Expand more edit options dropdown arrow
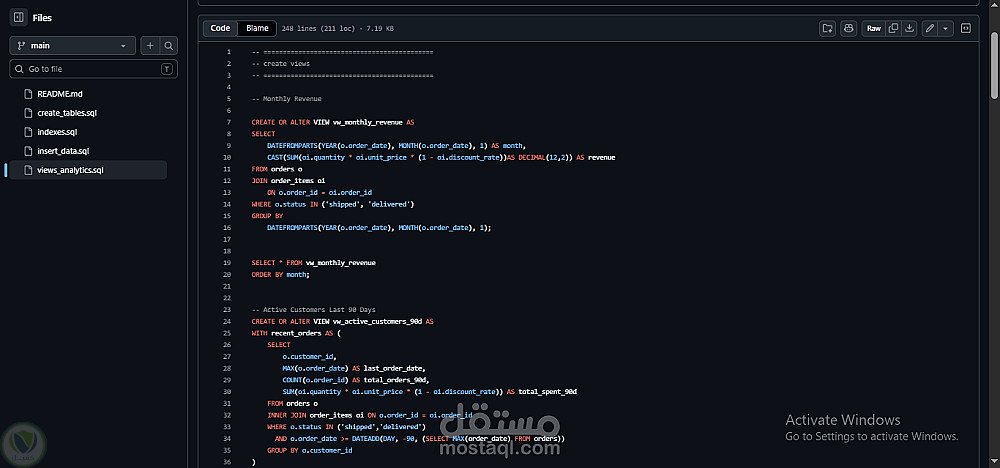The height and width of the screenshot is (468, 1000). (945, 28)
